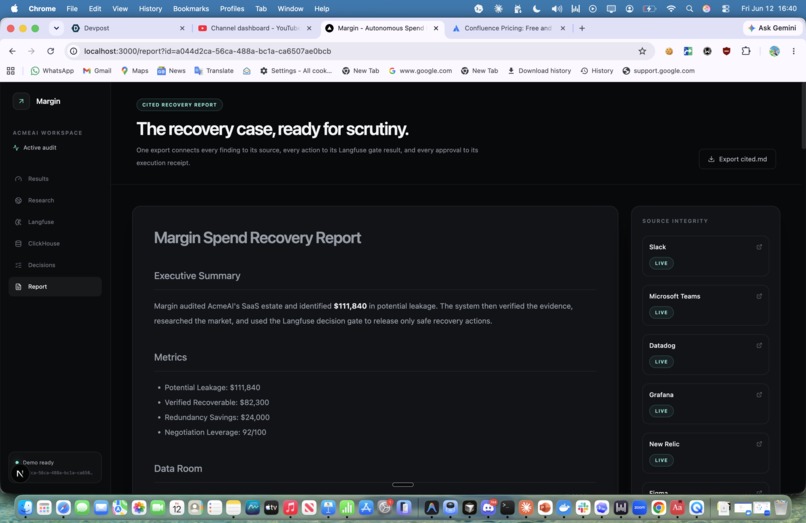The image size is (806, 523).
Task: Open Finder from the Dock
Action: click(x=25, y=508)
